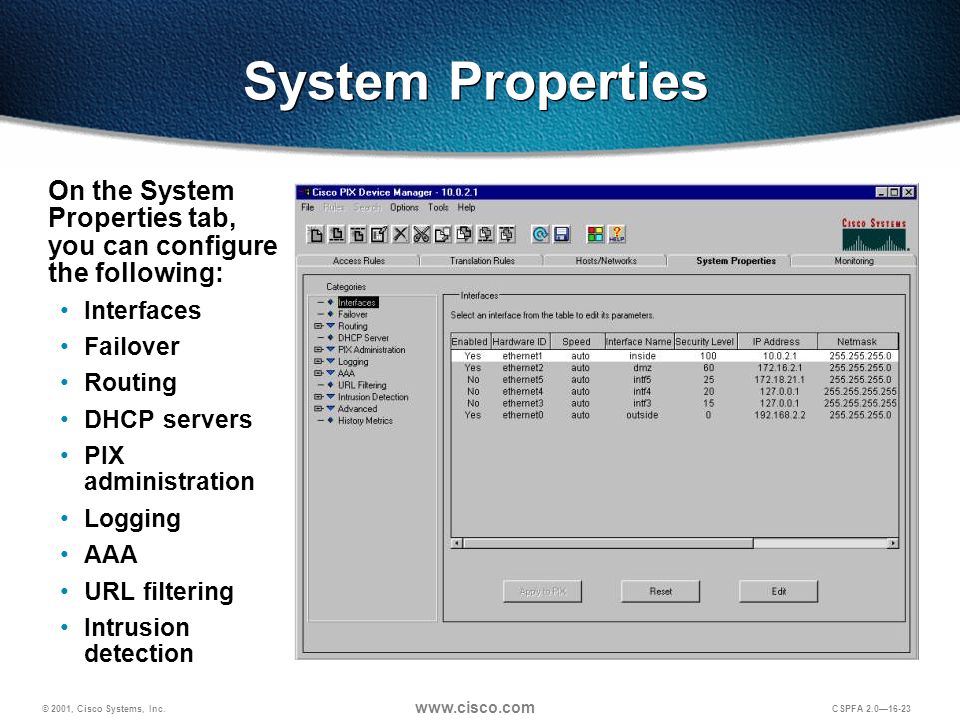Viewport: 960px width, 720px height.
Task: Click the Edit button
Action: pos(779,591)
